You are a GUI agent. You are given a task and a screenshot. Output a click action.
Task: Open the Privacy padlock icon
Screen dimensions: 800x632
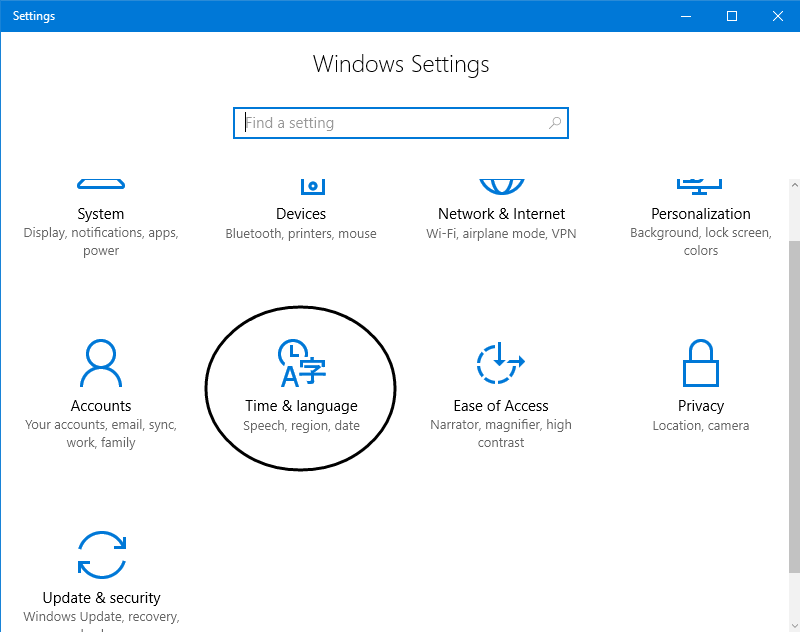701,363
